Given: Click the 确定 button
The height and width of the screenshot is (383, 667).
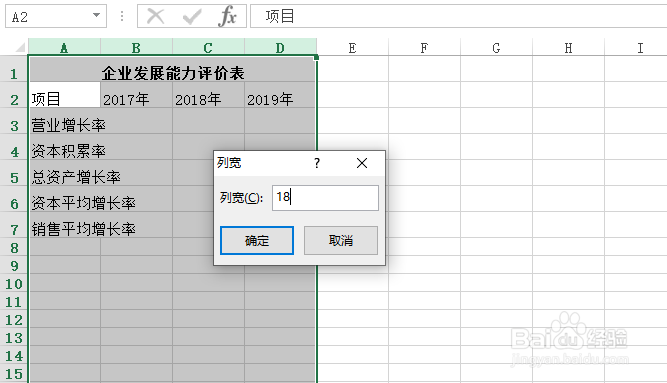Looking at the screenshot, I should pyautogui.click(x=257, y=240).
